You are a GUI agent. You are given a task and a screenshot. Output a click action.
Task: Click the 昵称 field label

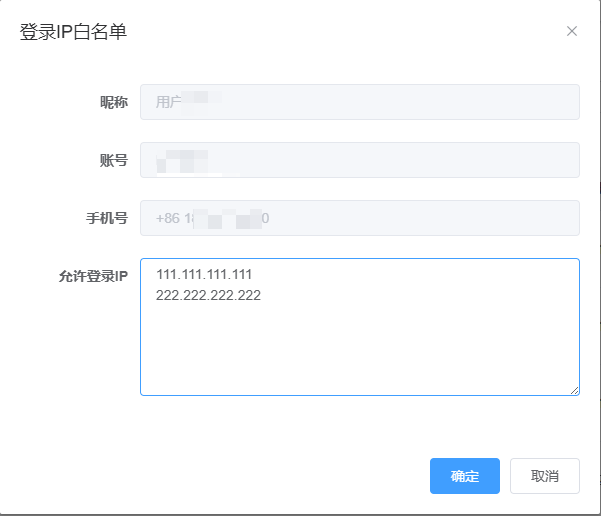coord(113,102)
